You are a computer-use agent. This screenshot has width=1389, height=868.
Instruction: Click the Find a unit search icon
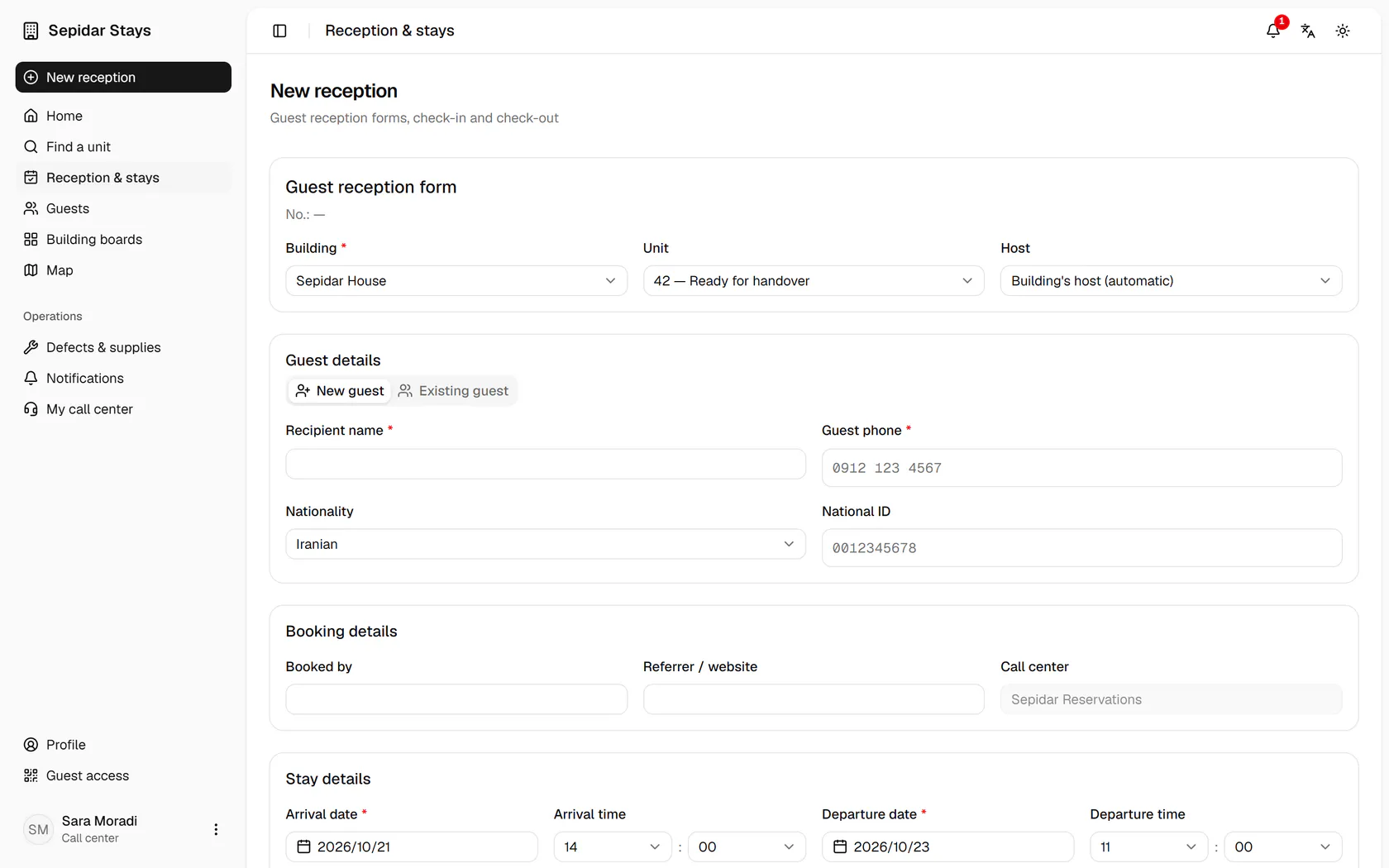[31, 146]
